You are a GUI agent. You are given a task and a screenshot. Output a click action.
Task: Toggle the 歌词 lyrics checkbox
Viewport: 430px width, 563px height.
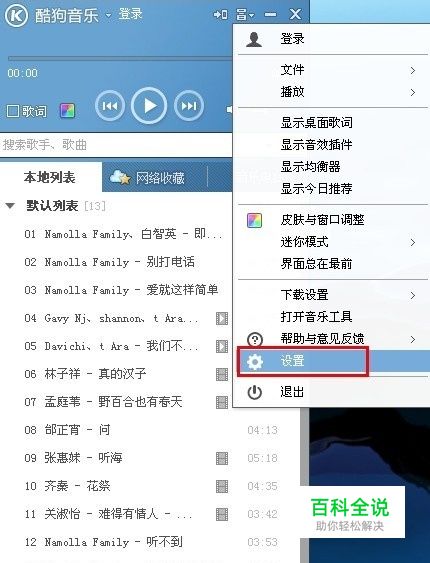(13, 111)
